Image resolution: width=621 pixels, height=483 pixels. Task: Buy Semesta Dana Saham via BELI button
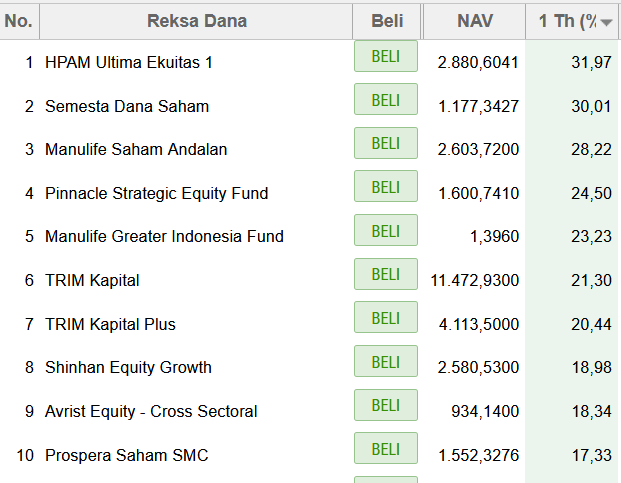[386, 99]
